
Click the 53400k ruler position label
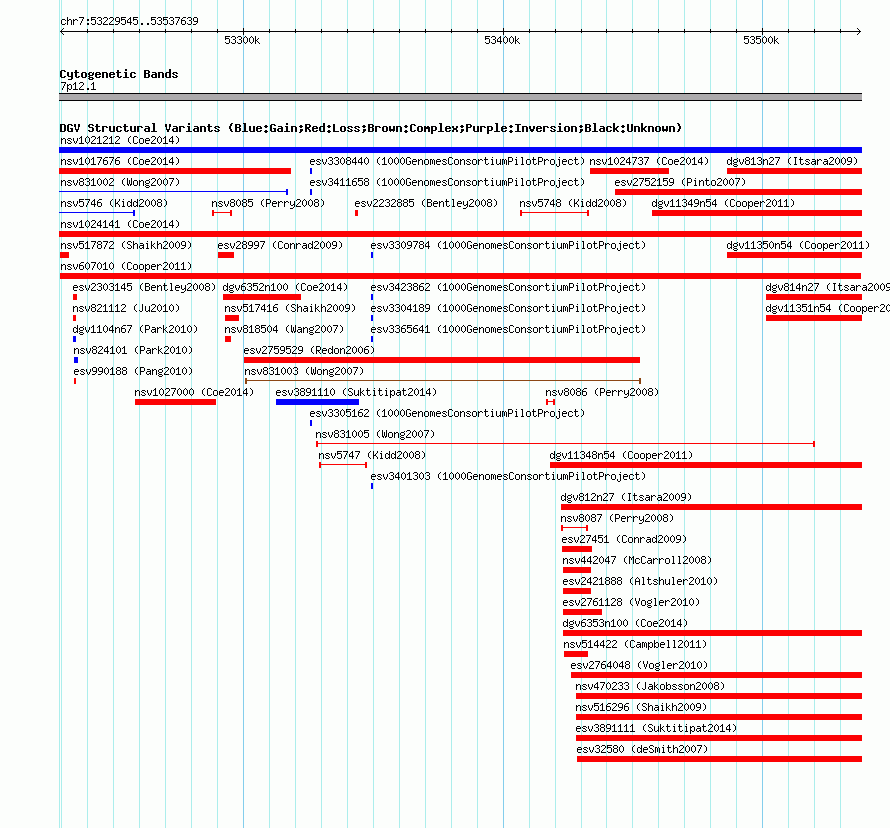click(502, 40)
